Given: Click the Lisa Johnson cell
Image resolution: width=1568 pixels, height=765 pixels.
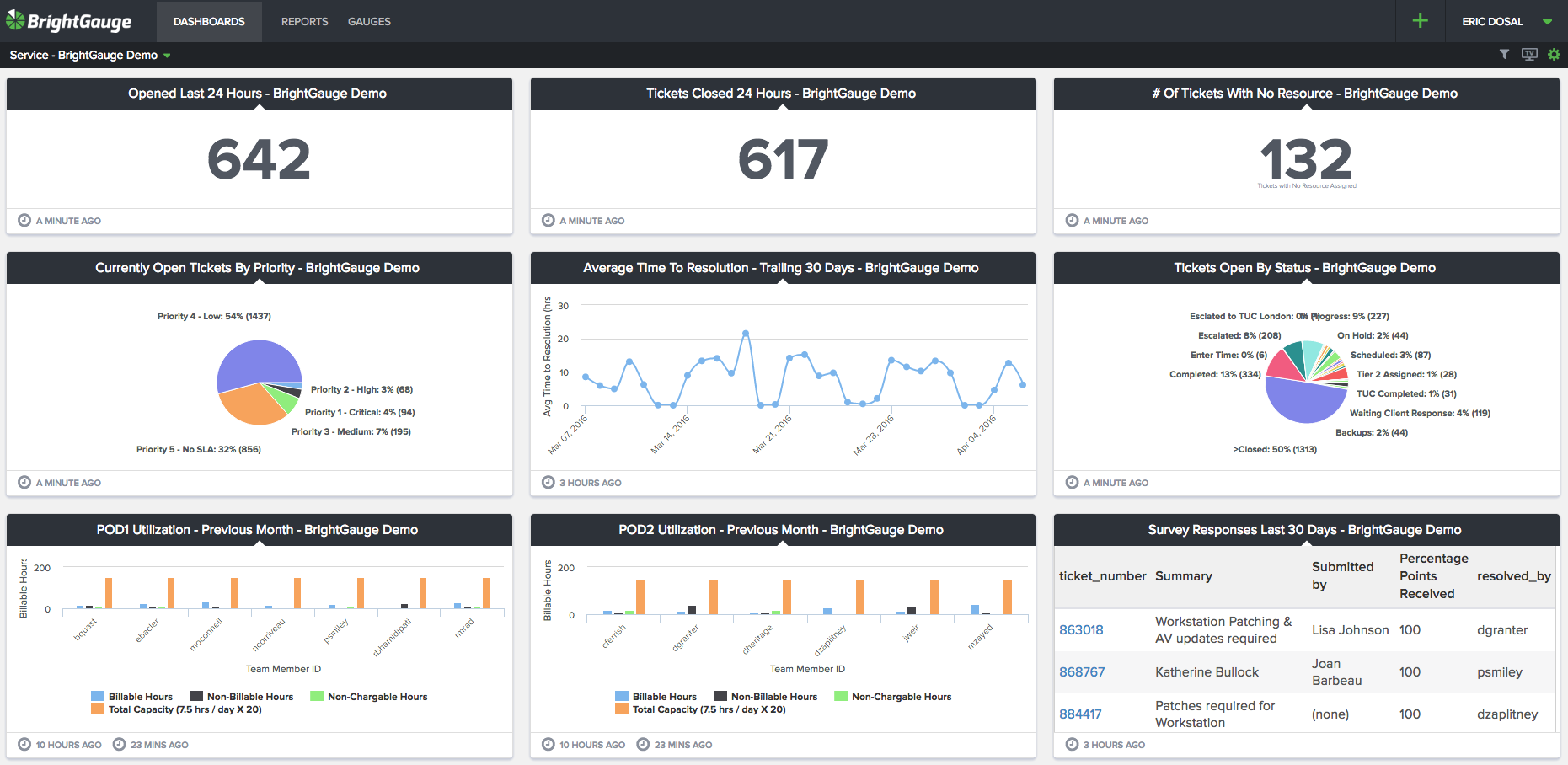Looking at the screenshot, I should click(x=1351, y=630).
